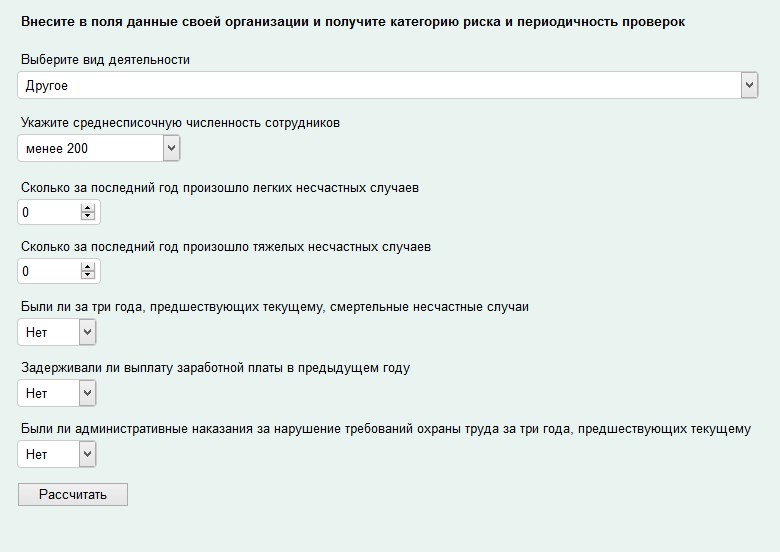Click the 'Рассчитать' button
This screenshot has width=780, height=552.
pos(73,494)
